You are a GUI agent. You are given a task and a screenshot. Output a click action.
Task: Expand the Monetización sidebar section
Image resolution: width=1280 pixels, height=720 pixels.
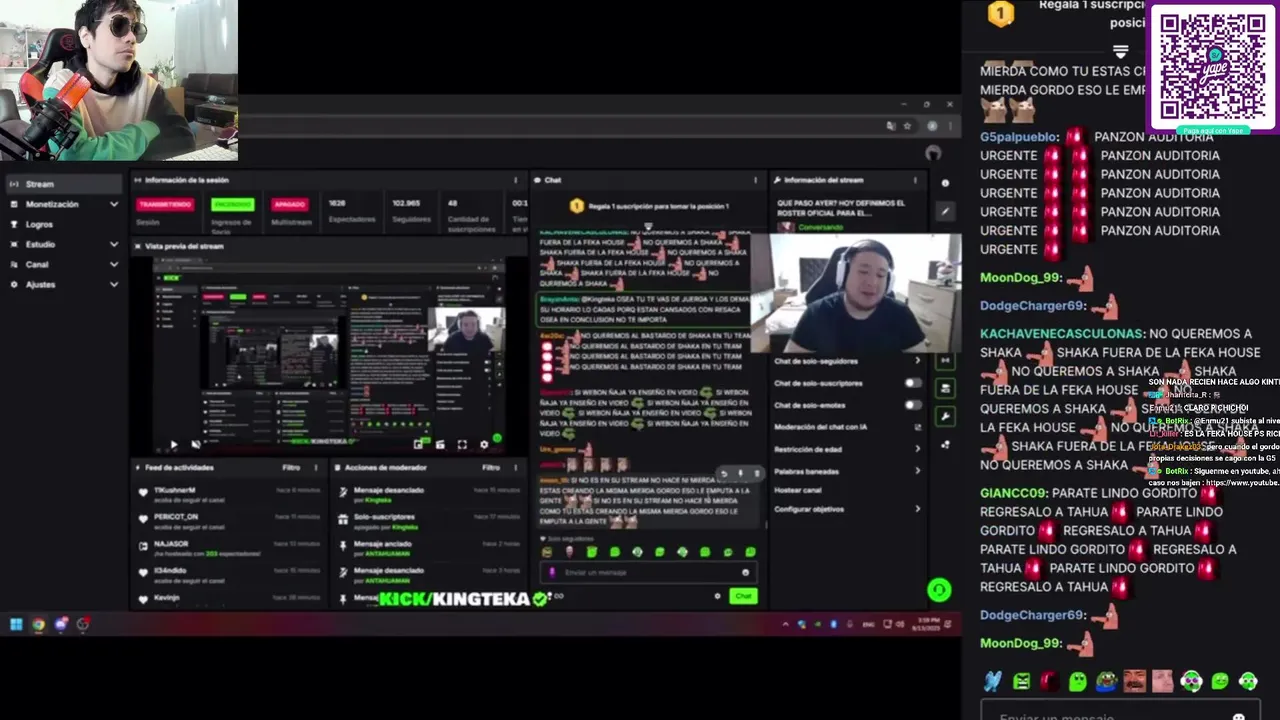pos(114,204)
